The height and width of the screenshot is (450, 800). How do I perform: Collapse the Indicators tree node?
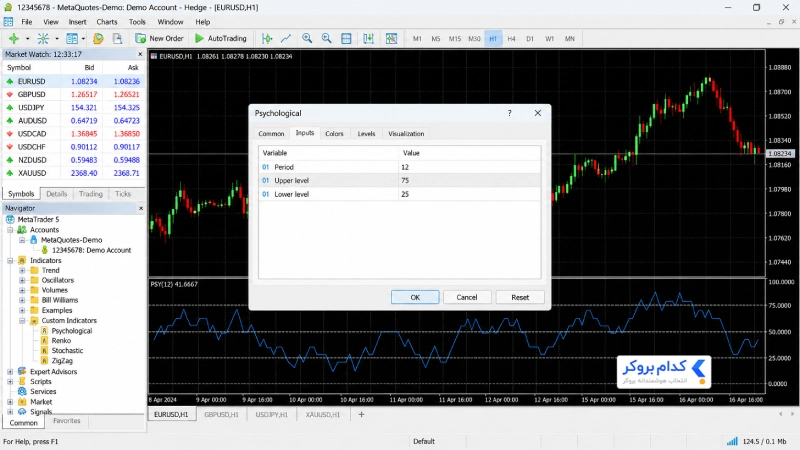(x=10, y=261)
